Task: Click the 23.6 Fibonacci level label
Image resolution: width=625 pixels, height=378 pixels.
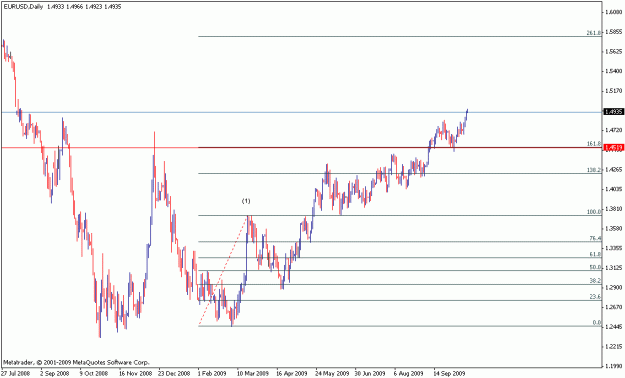Action: point(595,297)
